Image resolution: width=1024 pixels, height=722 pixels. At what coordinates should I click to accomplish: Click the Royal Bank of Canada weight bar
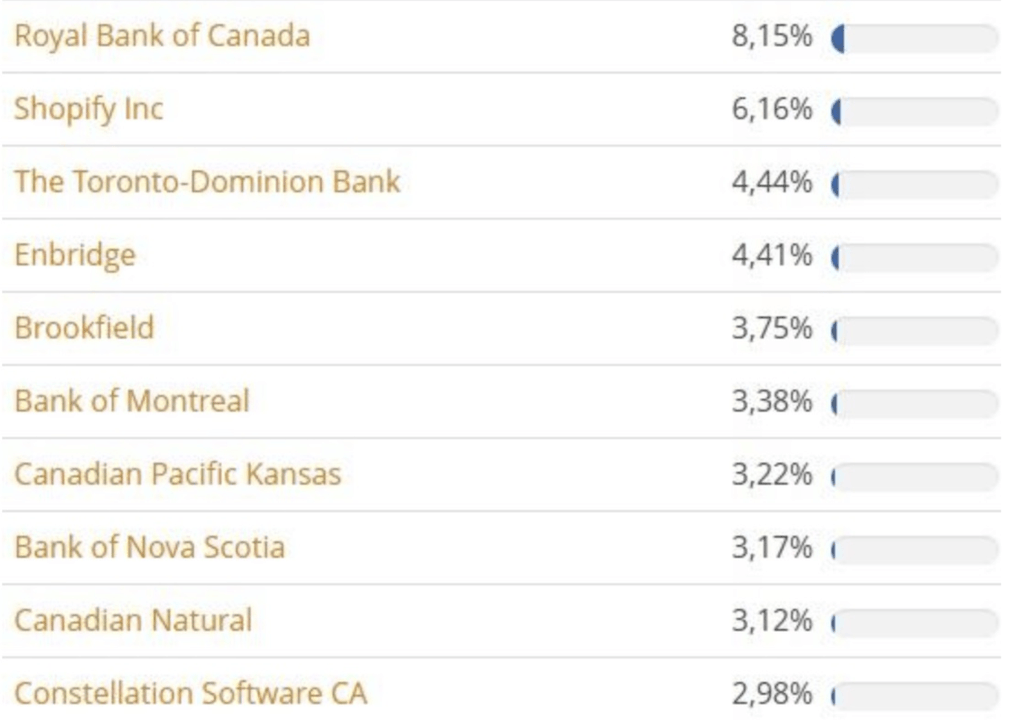[914, 39]
